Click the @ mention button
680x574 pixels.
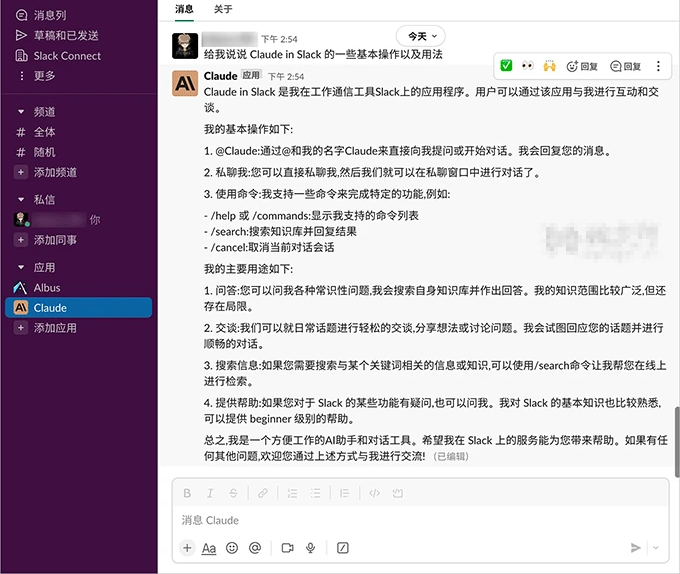coord(255,548)
